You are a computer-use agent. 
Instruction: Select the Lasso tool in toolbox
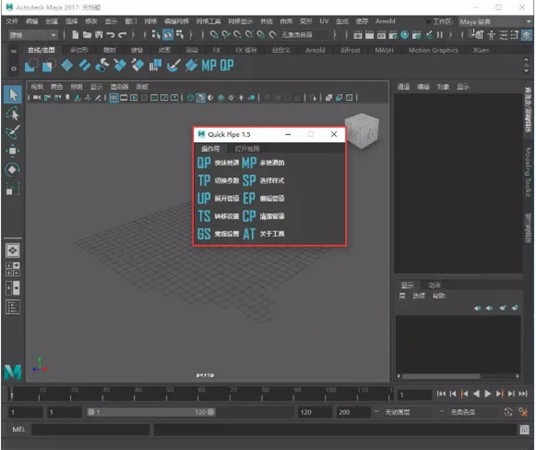tap(13, 114)
